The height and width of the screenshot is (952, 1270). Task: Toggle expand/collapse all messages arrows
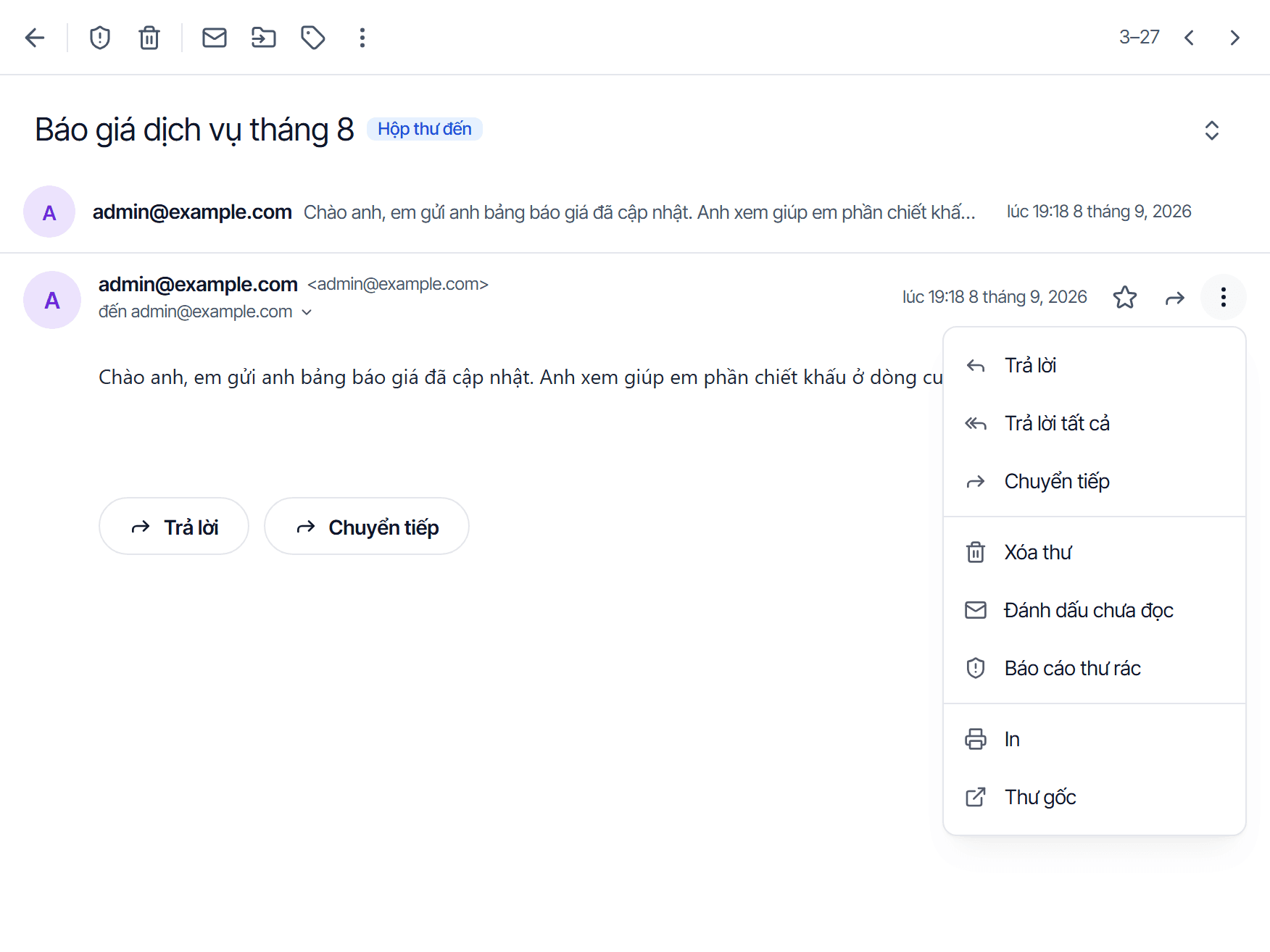click(x=1212, y=130)
